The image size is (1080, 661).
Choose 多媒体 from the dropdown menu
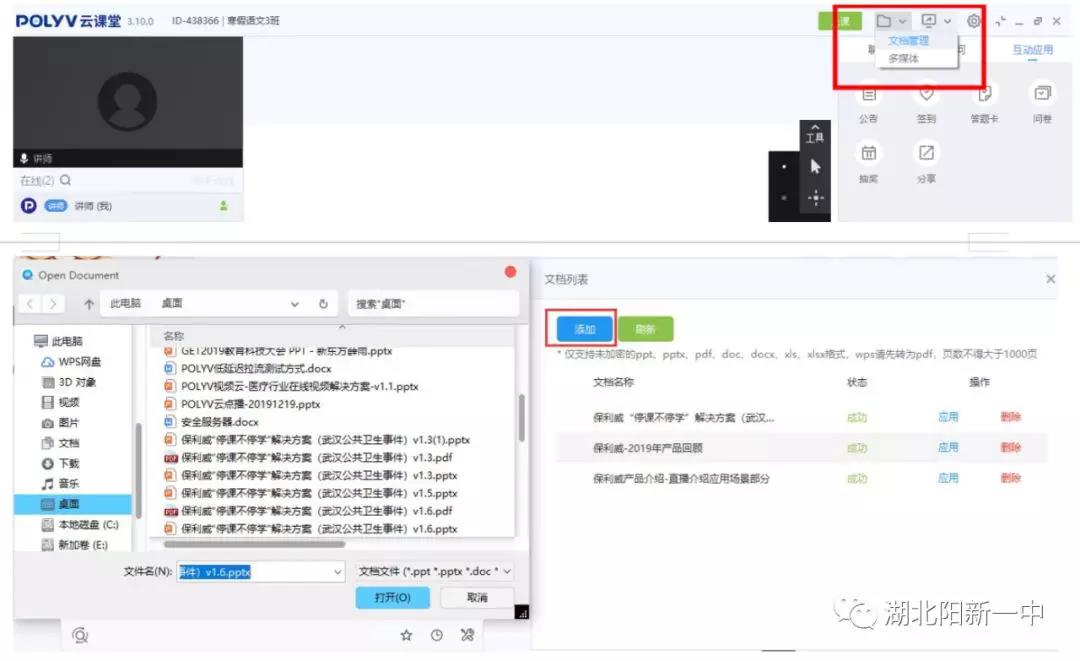903,59
